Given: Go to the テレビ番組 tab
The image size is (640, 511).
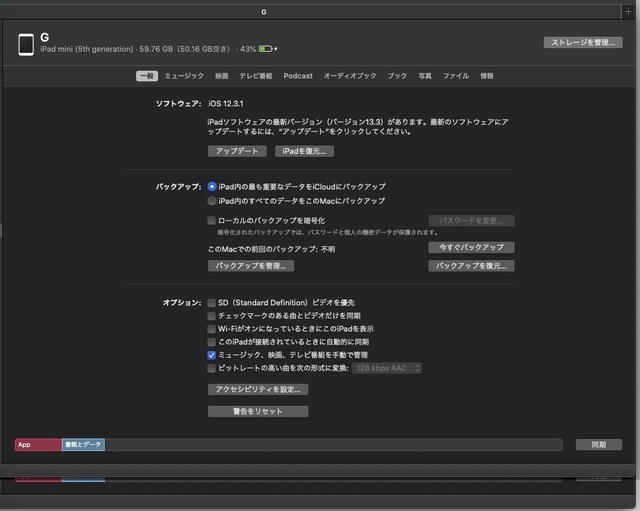Looking at the screenshot, I should click(256, 76).
